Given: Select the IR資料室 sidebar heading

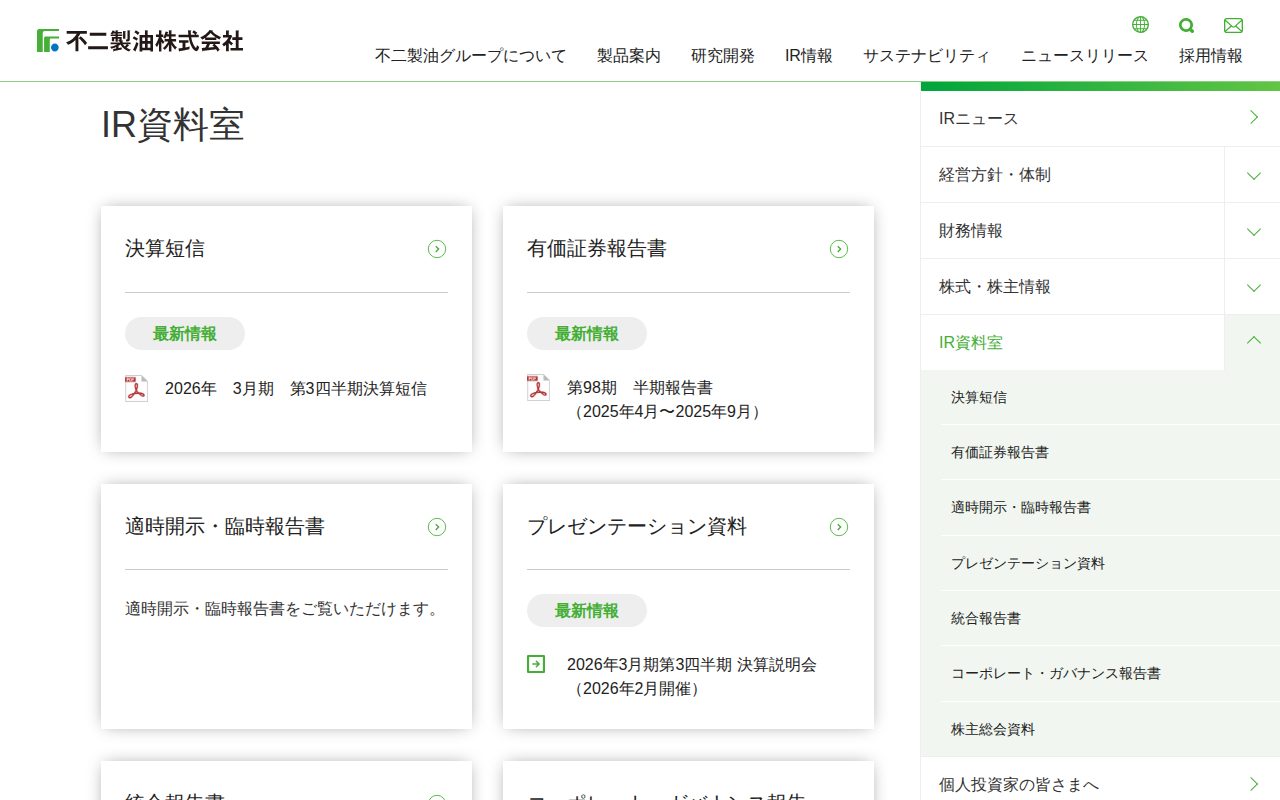Looking at the screenshot, I should coord(1072,342).
